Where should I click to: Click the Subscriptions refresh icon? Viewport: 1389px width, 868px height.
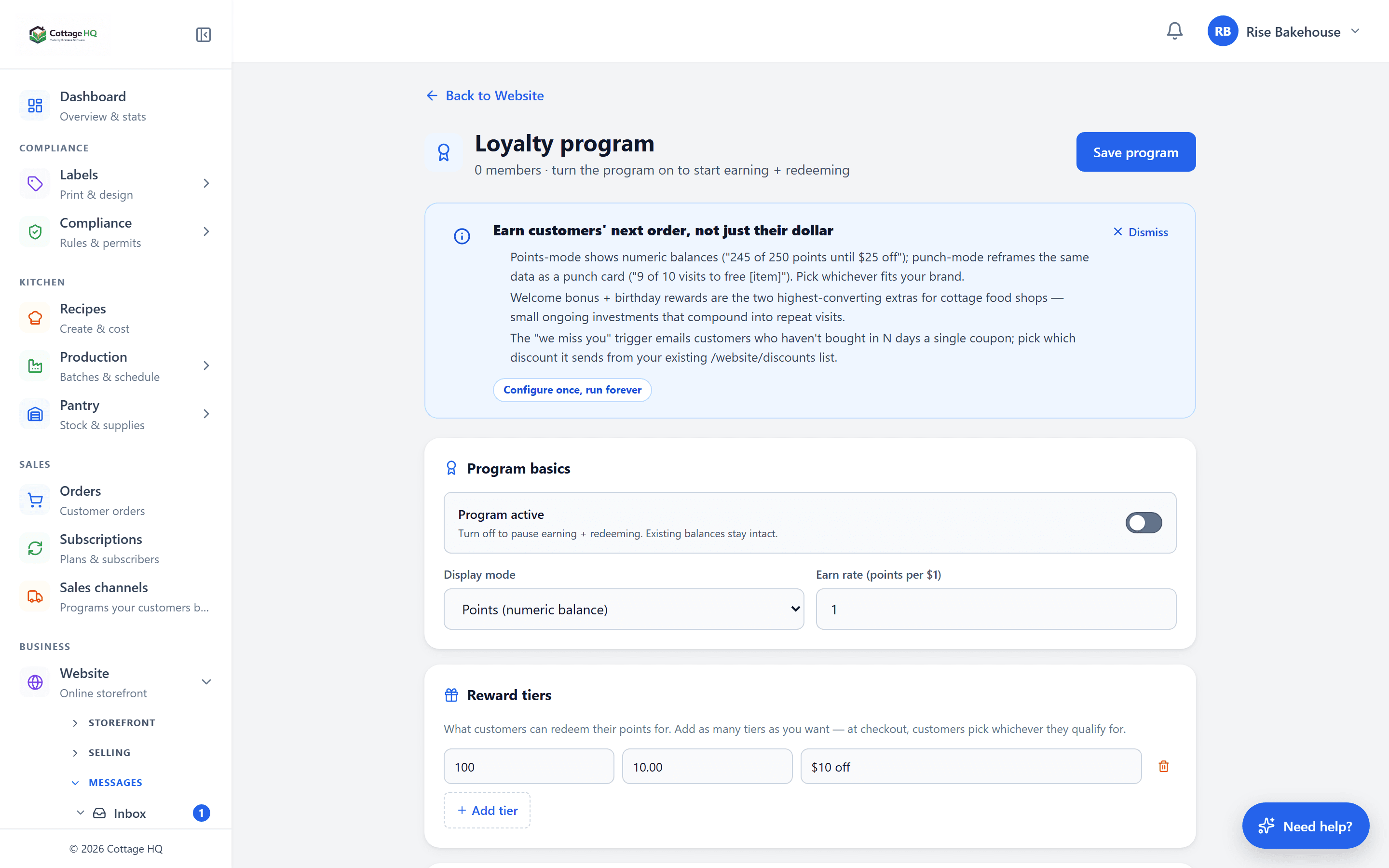pyautogui.click(x=35, y=549)
